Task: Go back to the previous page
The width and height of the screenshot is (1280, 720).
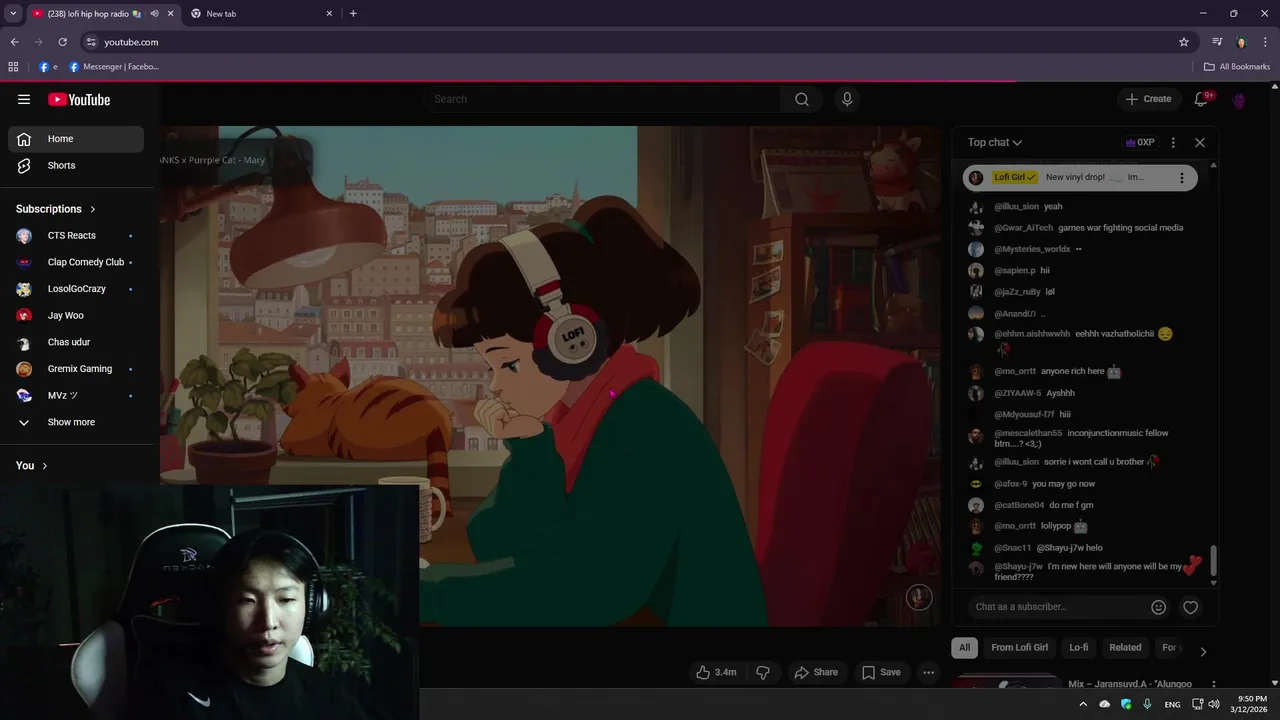Action: [14, 42]
